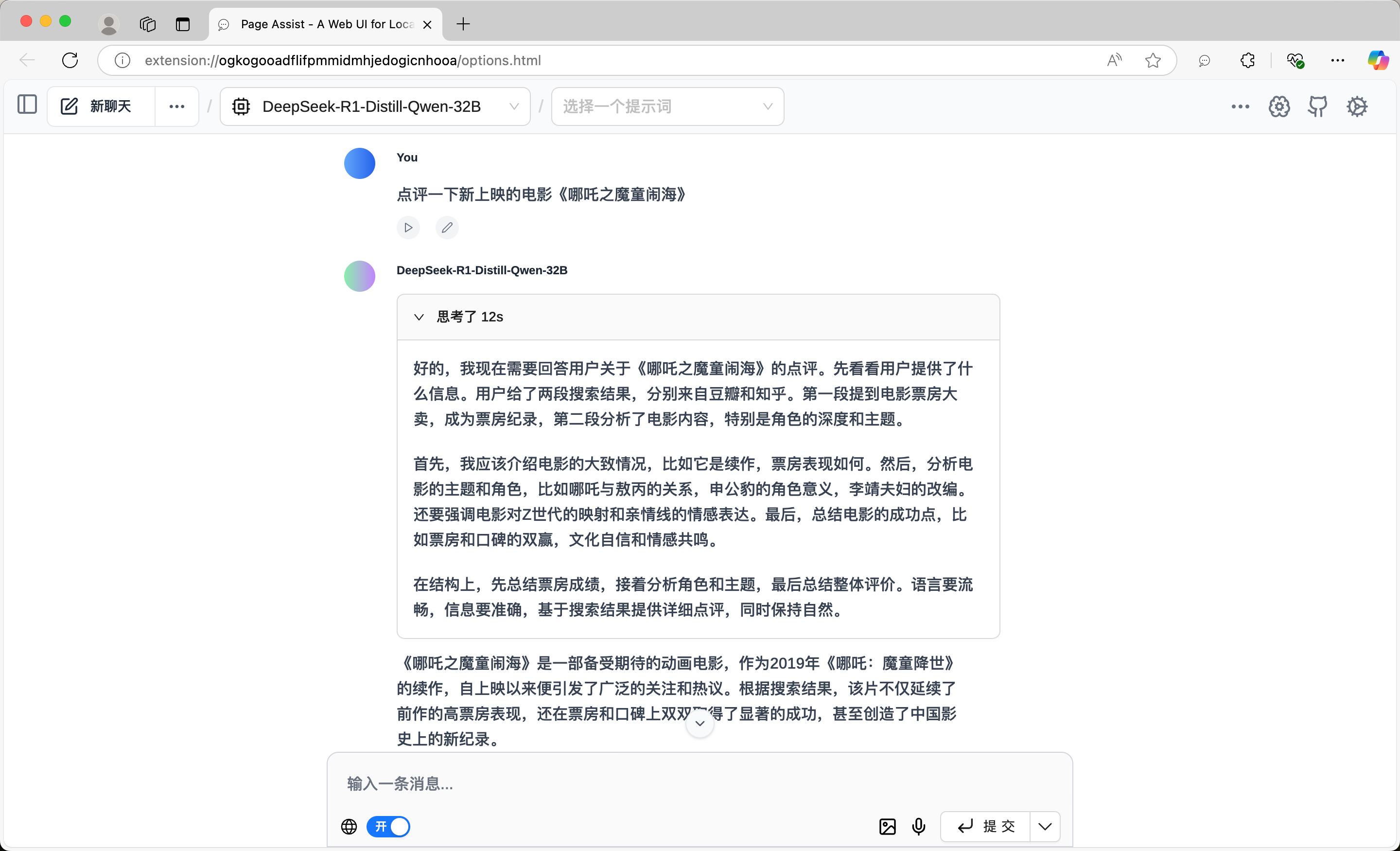
Task: Click the user message 点评一下新上映的电影
Action: [541, 195]
